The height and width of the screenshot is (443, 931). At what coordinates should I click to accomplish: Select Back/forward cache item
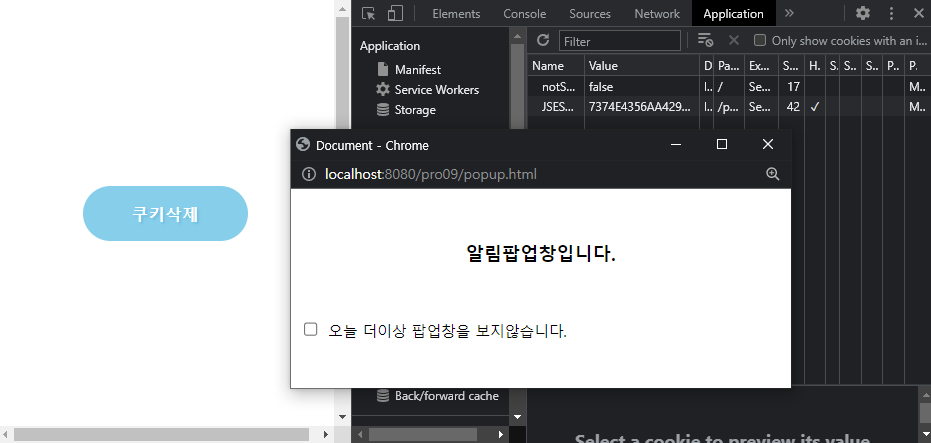point(446,395)
